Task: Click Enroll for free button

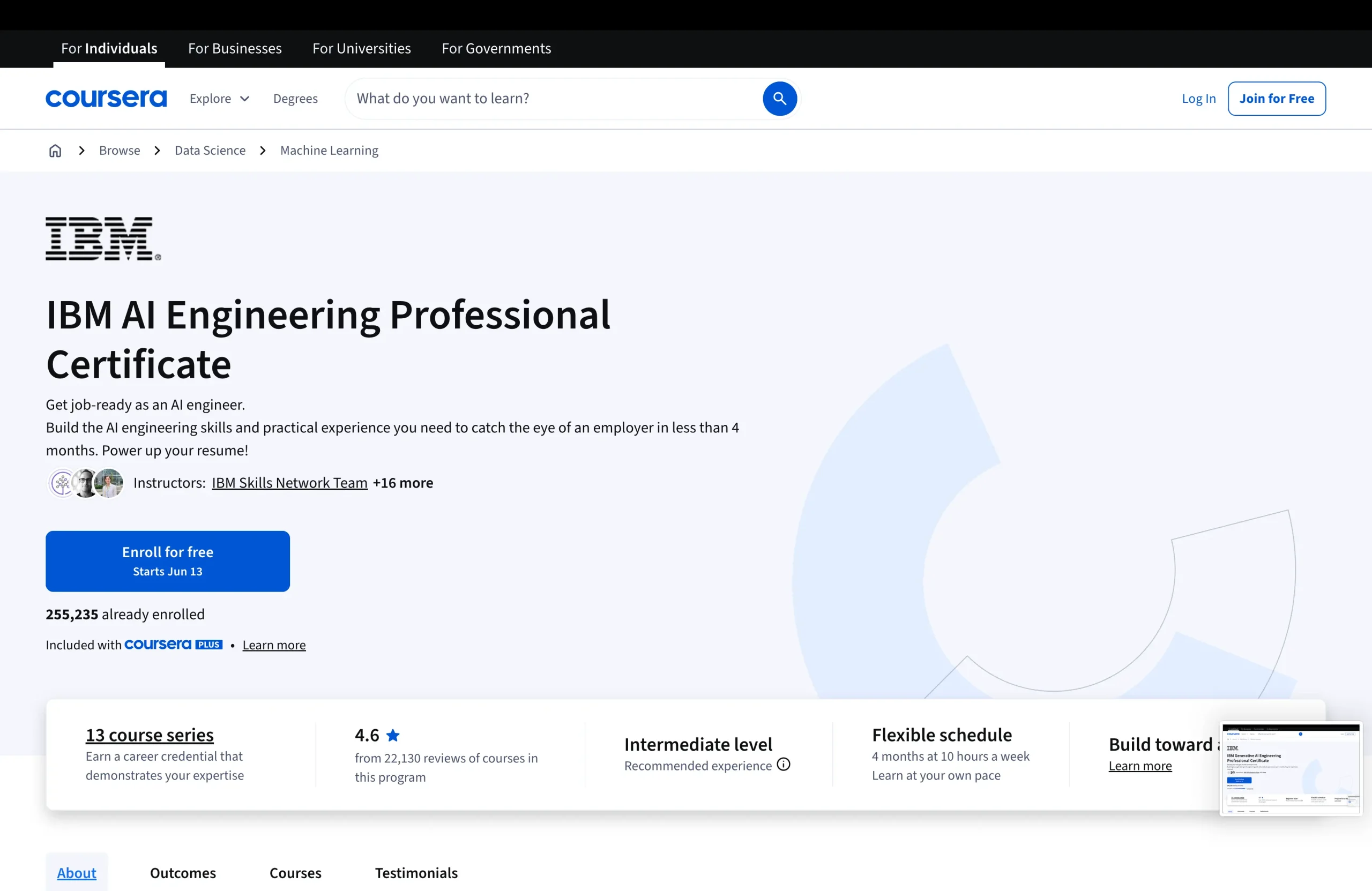Action: point(168,561)
